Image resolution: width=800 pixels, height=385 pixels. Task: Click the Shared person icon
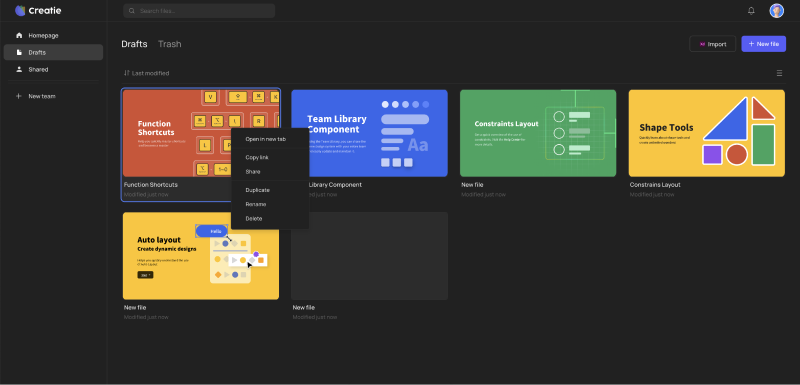click(x=19, y=69)
